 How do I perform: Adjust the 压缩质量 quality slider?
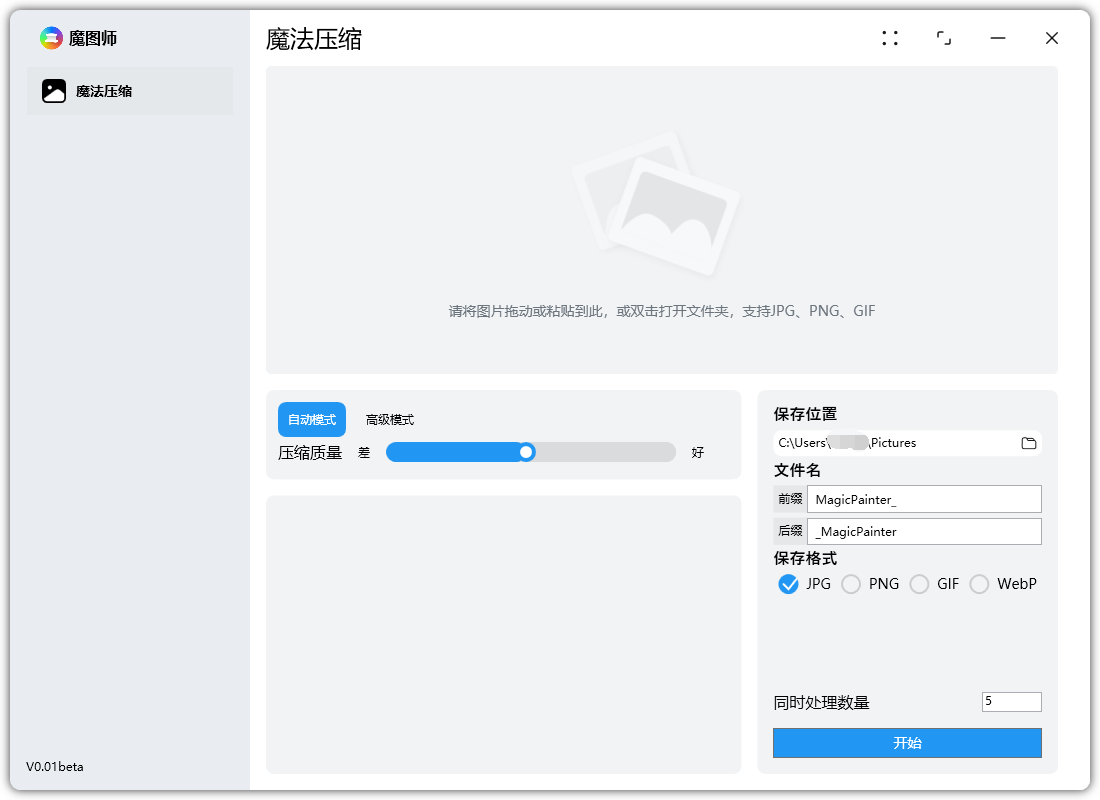tap(527, 452)
